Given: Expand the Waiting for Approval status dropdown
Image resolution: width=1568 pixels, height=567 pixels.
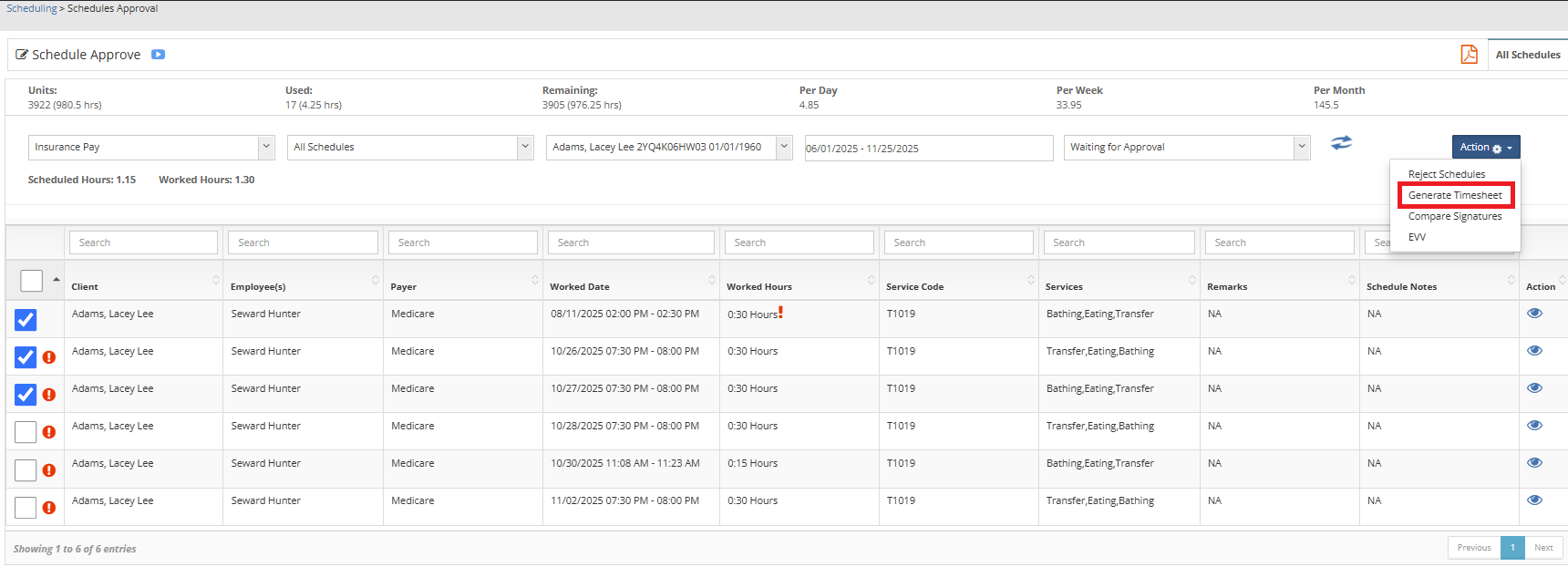Looking at the screenshot, I should tap(1186, 148).
